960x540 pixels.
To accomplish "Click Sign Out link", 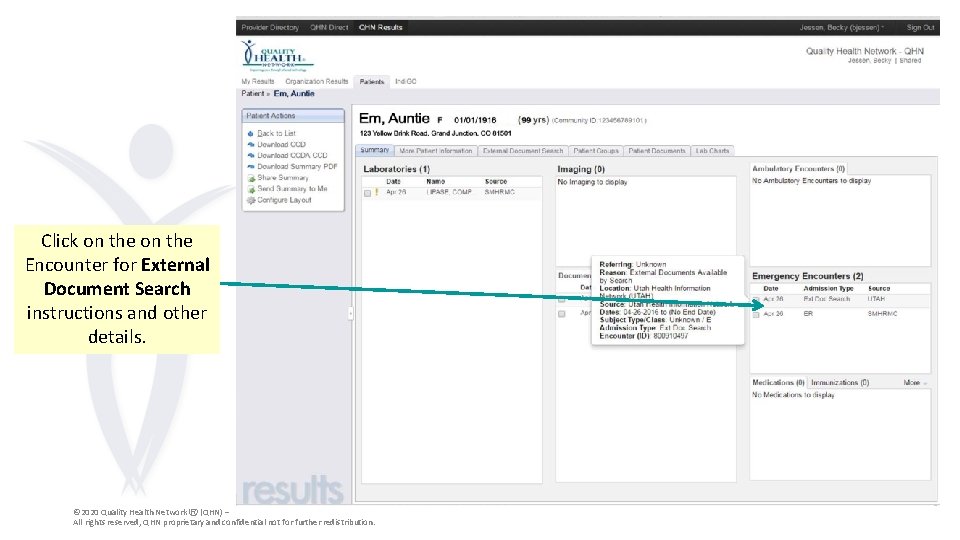I will (920, 28).
